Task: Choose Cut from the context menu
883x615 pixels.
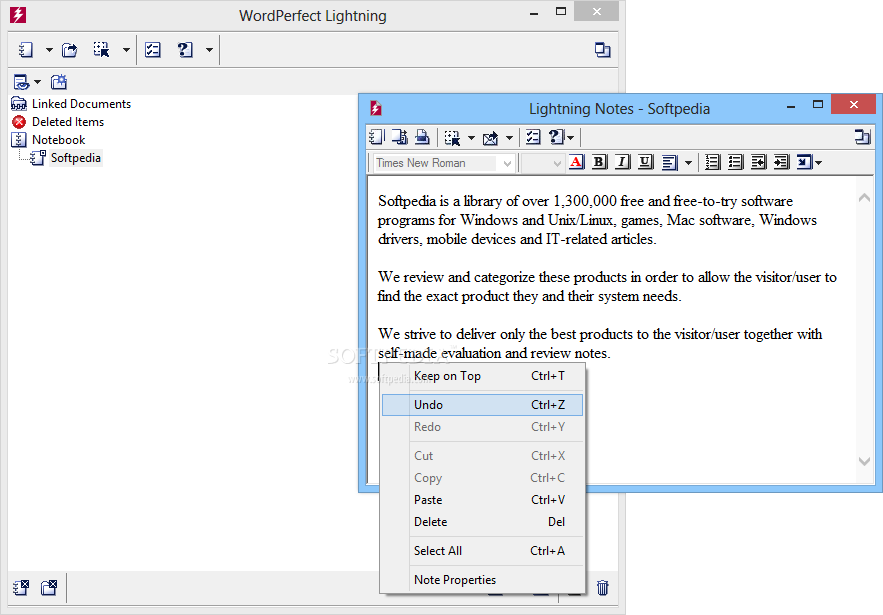Action: [x=483, y=456]
